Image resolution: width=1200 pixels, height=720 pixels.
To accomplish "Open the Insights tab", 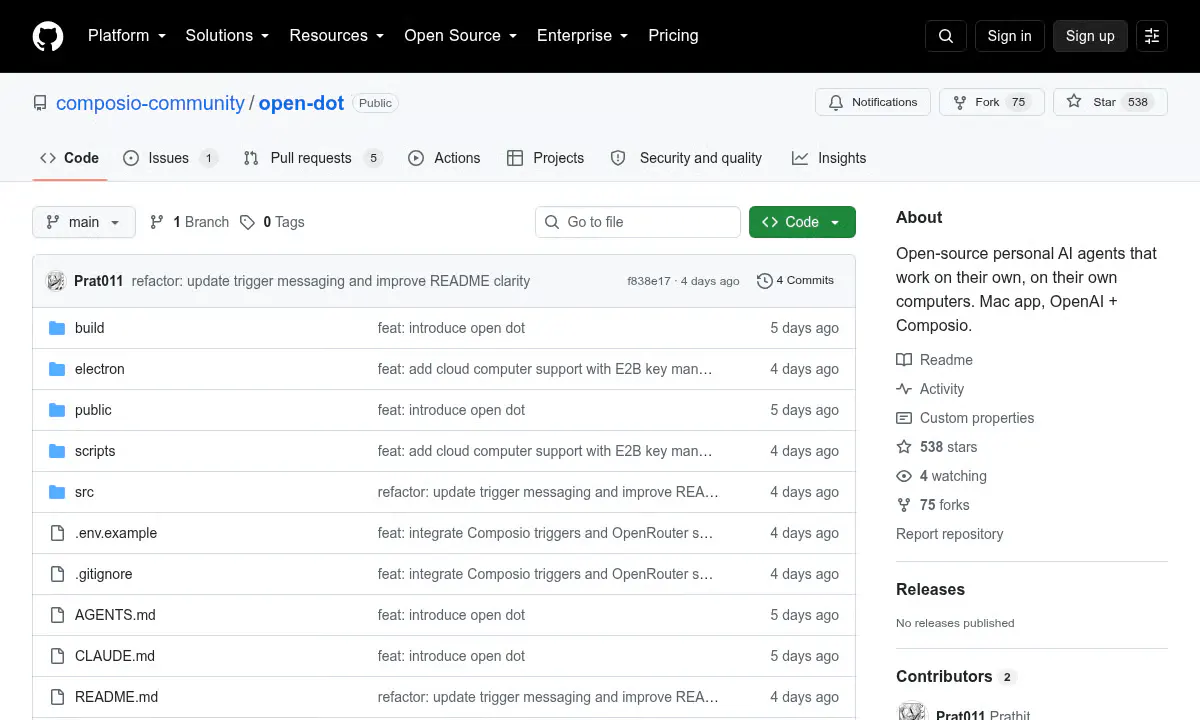I will click(x=829, y=158).
